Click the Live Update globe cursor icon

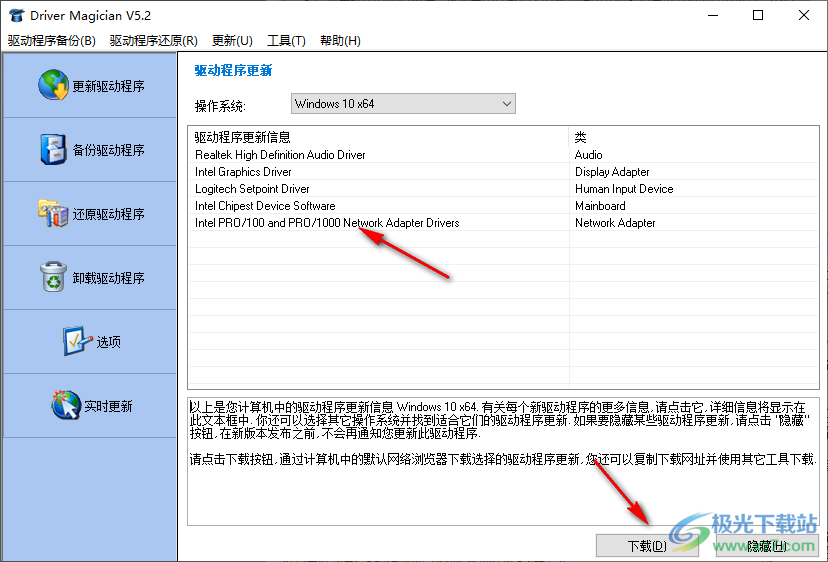[66, 405]
